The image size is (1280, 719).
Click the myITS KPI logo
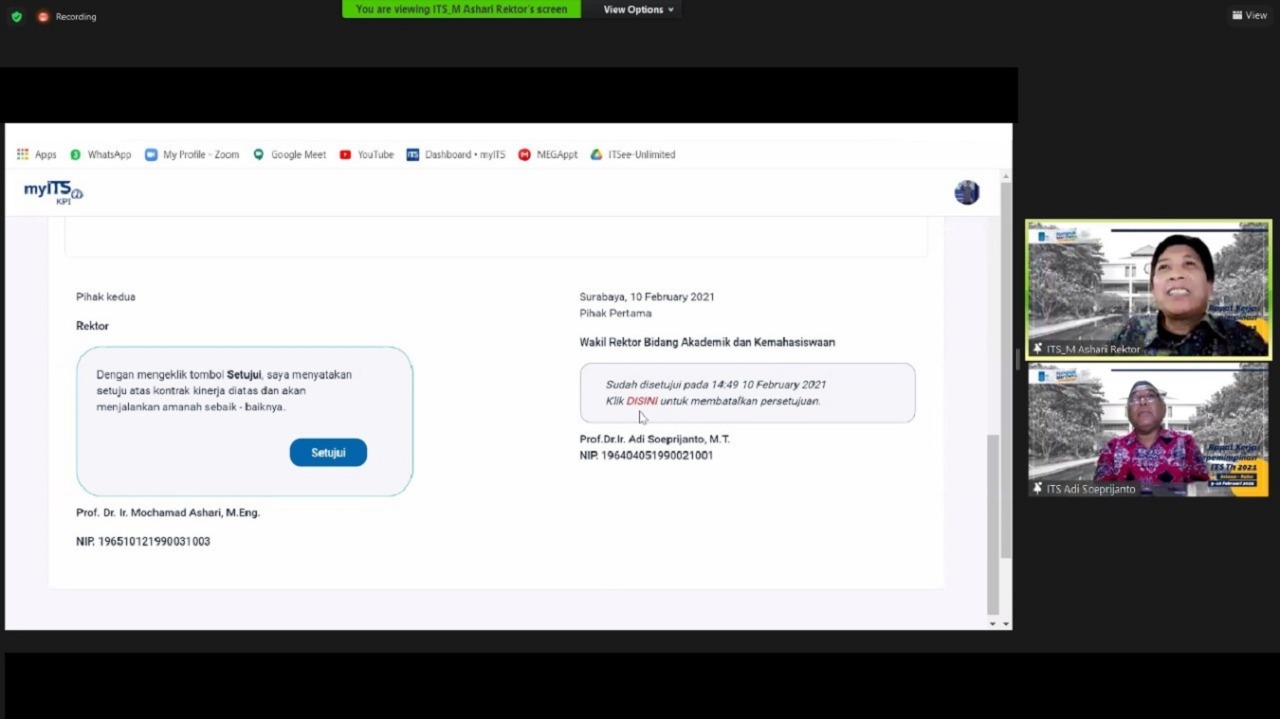coord(53,192)
